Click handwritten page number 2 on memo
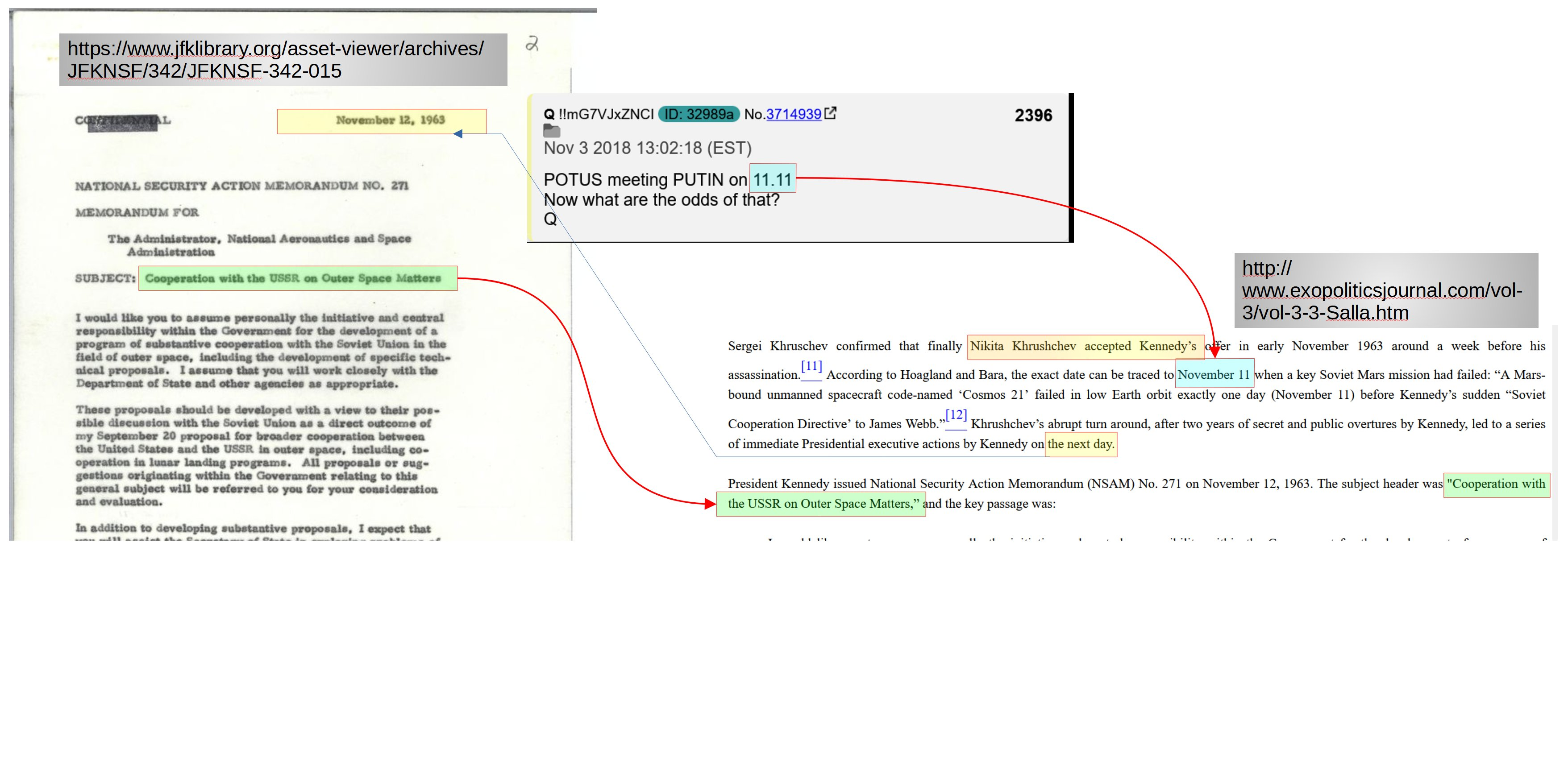The image size is (1568, 778). pyautogui.click(x=532, y=44)
